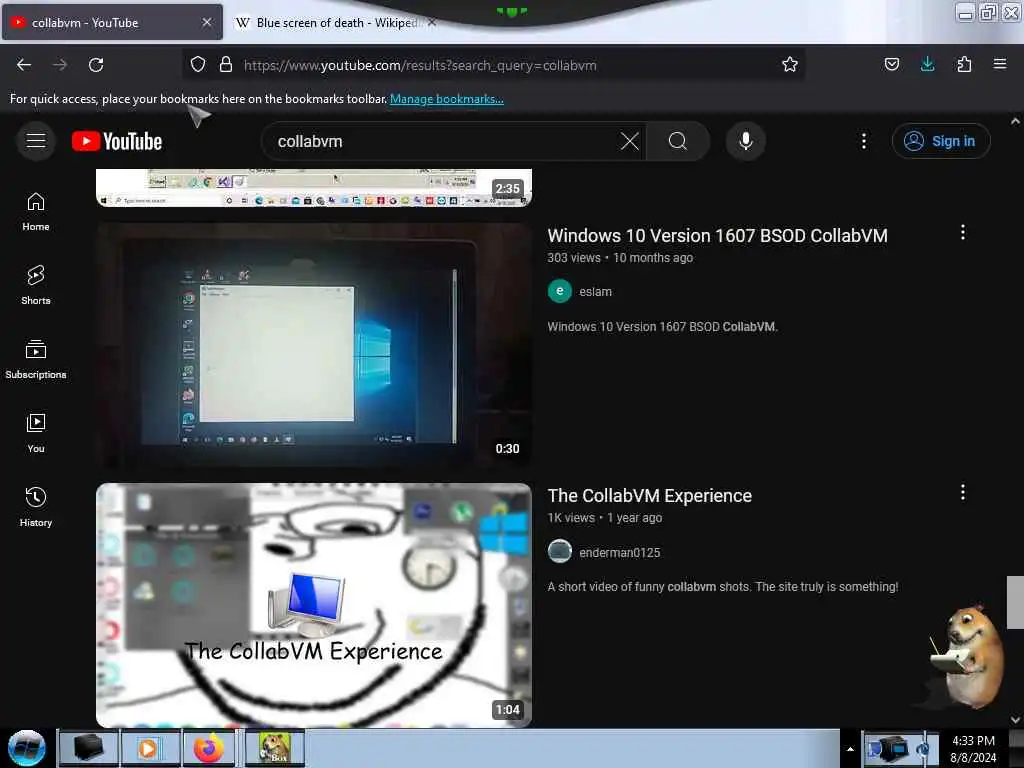Screen dimensions: 1024x768
Task: Click the scrollbar up arrow
Action: point(1015,121)
